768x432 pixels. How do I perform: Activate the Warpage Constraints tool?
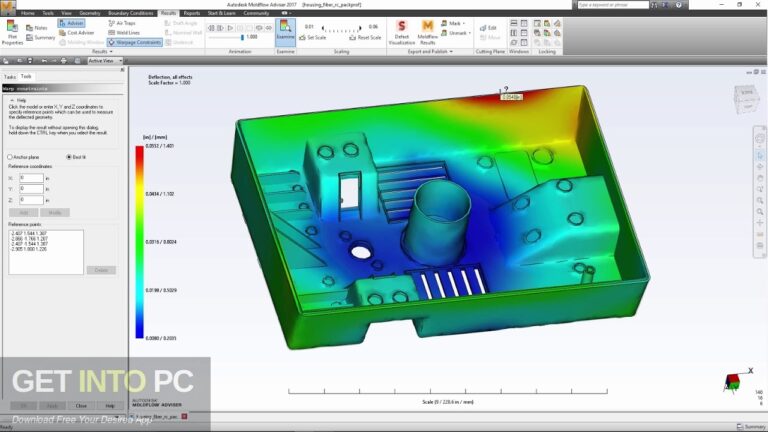click(x=135, y=43)
